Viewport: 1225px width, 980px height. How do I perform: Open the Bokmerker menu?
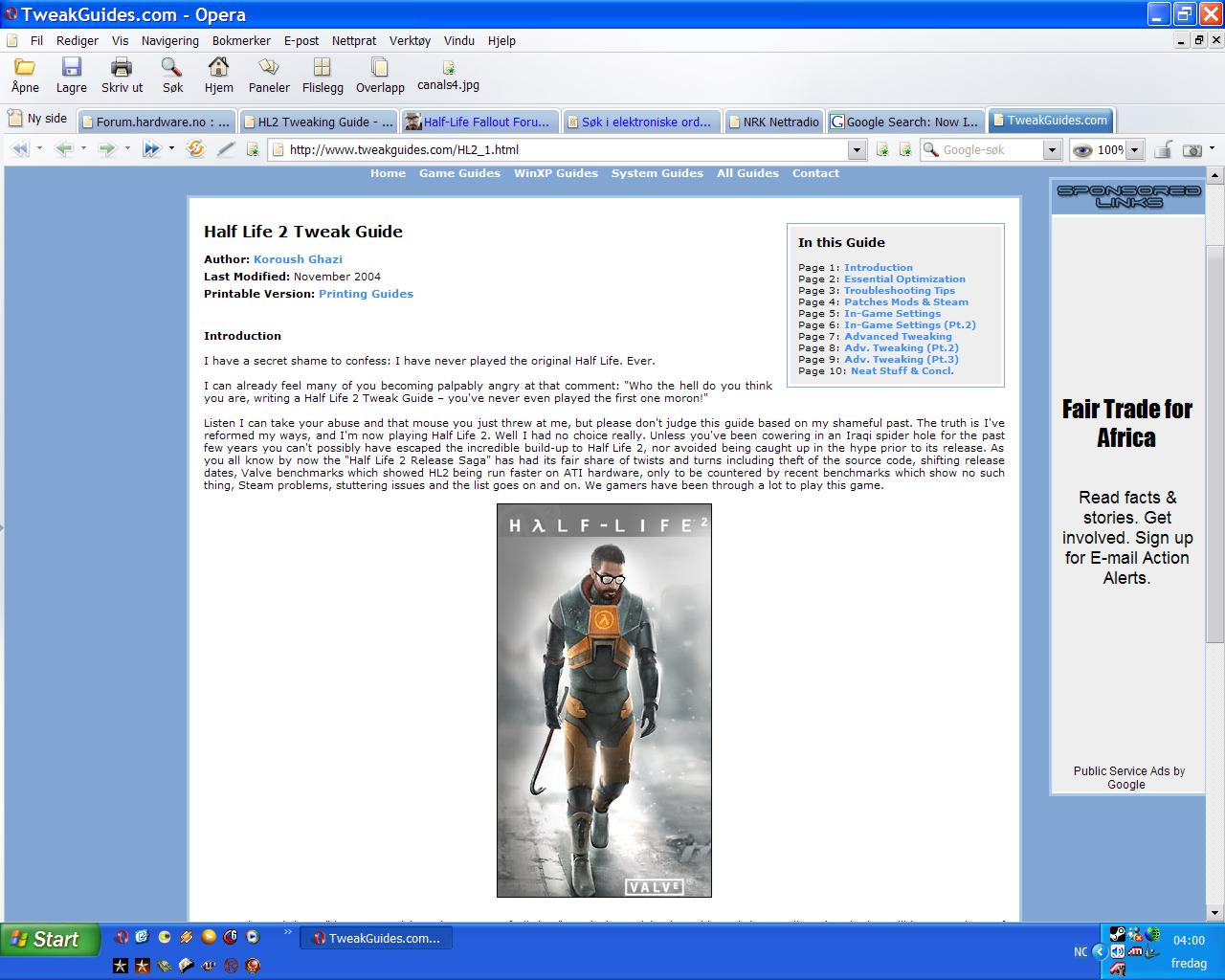tap(241, 40)
